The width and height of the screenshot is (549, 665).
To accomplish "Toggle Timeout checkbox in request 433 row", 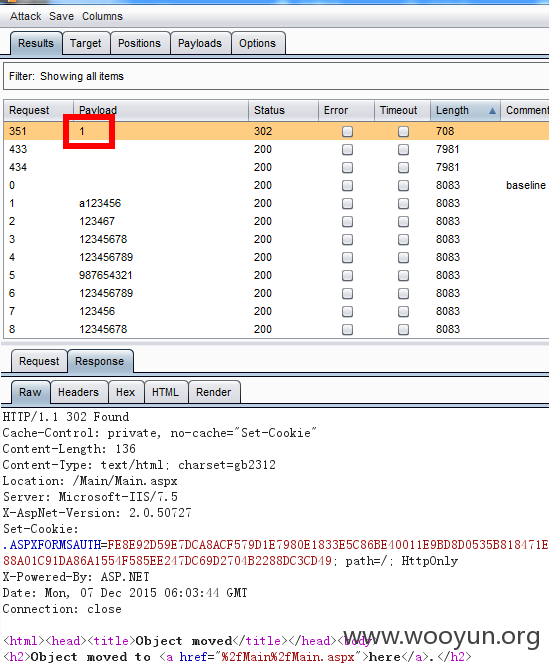I will tap(403, 149).
